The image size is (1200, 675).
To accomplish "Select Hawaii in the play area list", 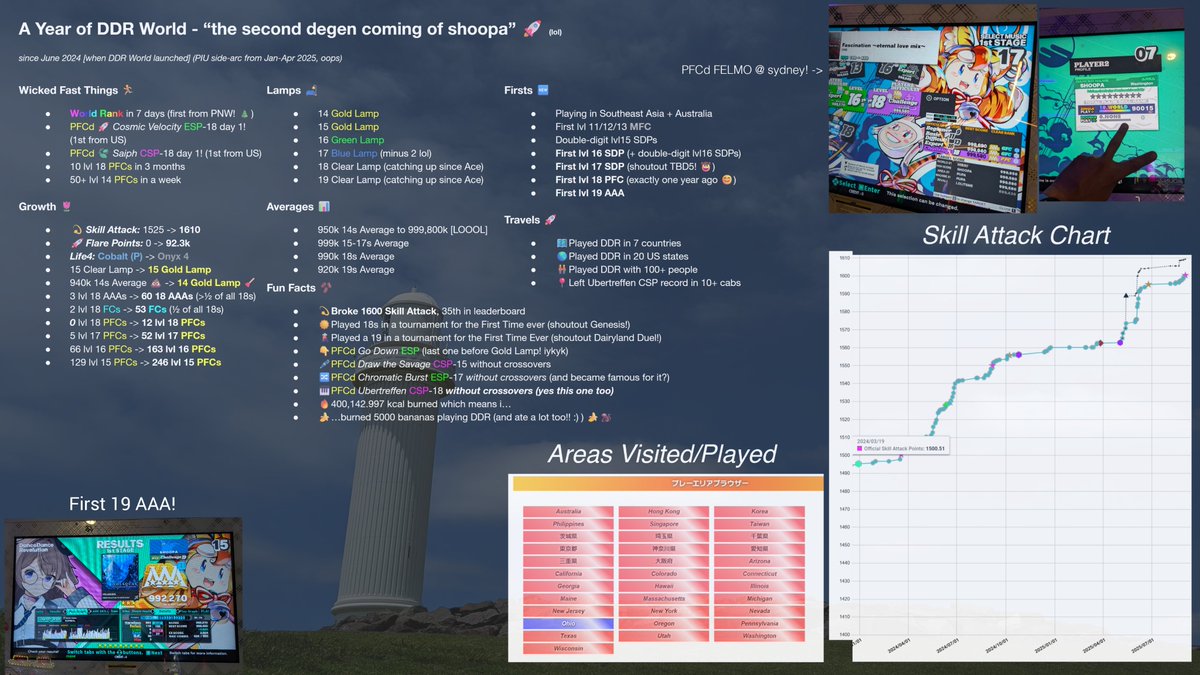I will tap(664, 586).
